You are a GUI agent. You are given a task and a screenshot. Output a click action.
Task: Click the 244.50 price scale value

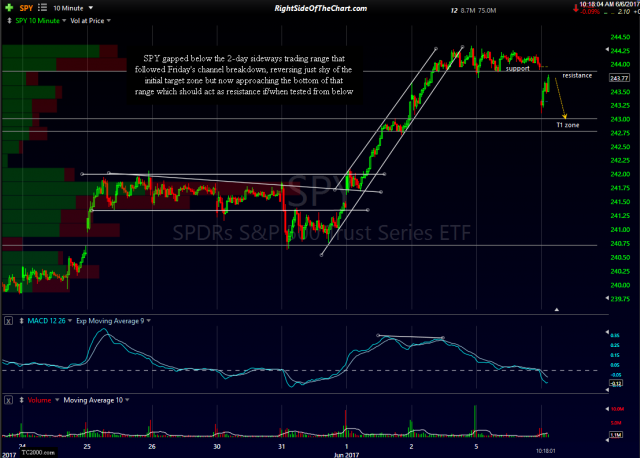click(620, 37)
